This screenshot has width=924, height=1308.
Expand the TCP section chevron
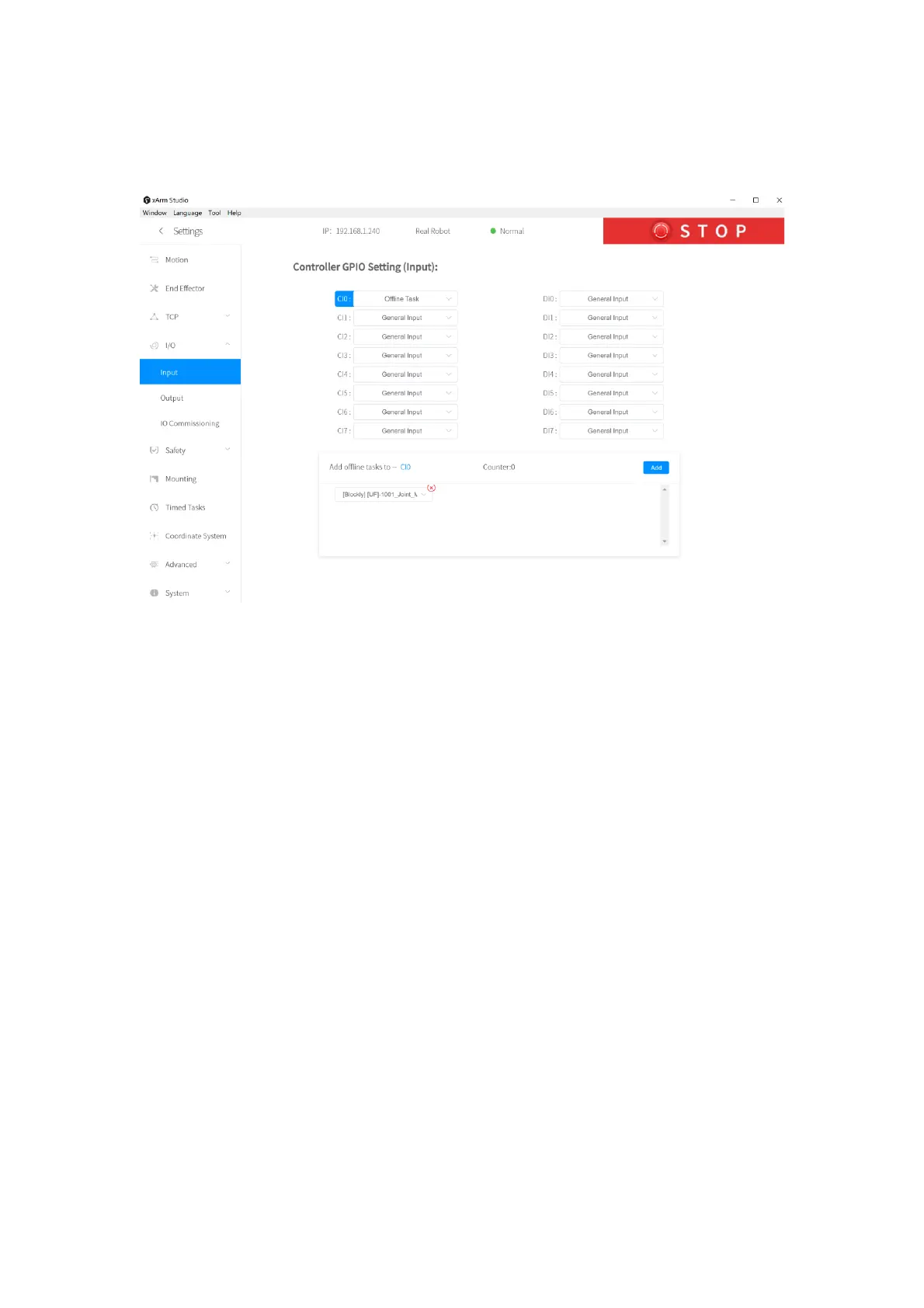228,316
